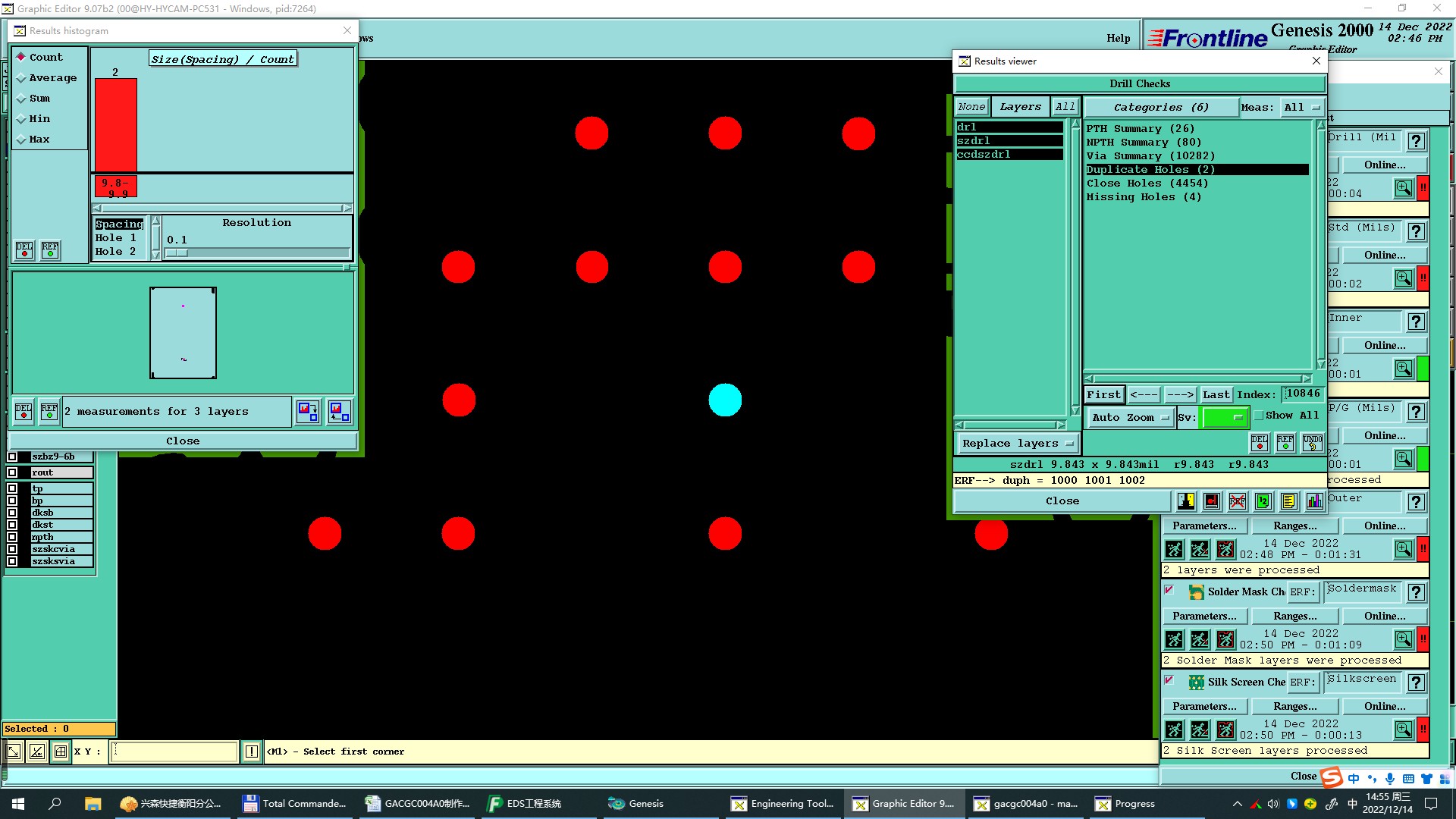This screenshot has height=819, width=1456.
Task: Click magnifier results icon for Solder Mask check
Action: (x=1404, y=639)
